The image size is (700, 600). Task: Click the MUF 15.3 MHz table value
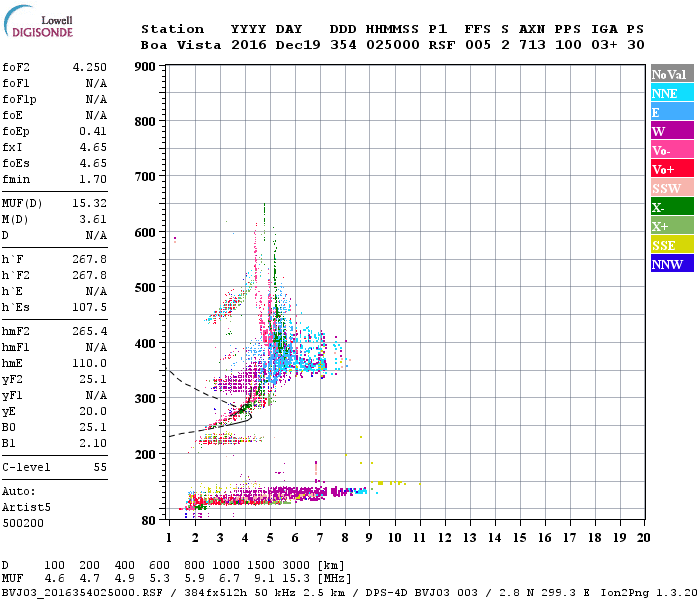(x=296, y=579)
